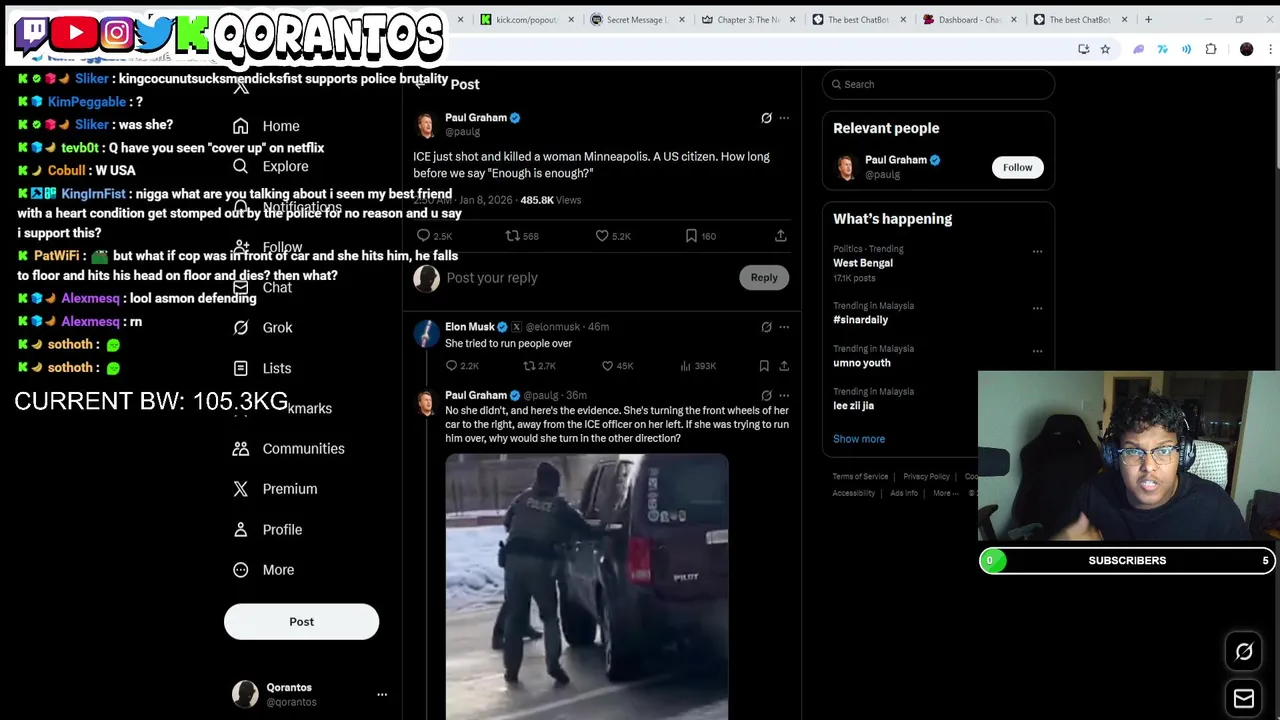This screenshot has width=1280, height=720.
Task: Click the bookmark star in address bar
Action: [1105, 49]
